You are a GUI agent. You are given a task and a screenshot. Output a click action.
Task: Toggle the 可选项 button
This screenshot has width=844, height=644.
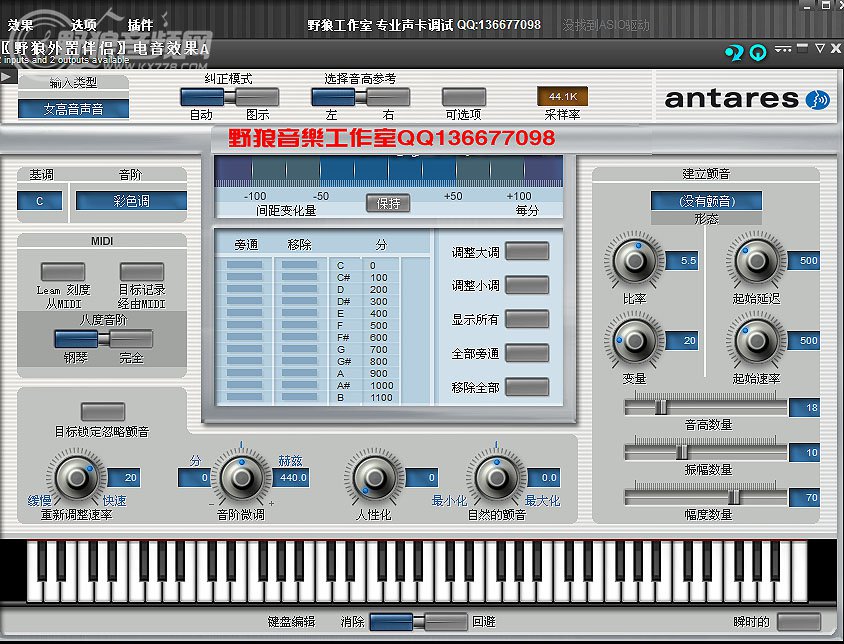click(463, 97)
